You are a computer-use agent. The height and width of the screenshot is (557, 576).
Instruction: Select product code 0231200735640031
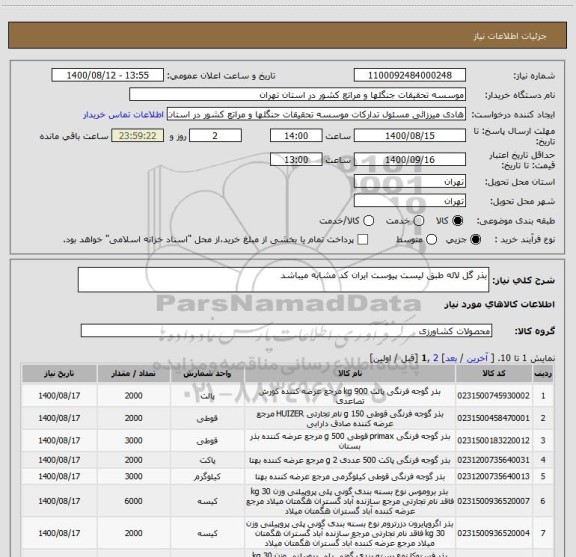click(493, 460)
